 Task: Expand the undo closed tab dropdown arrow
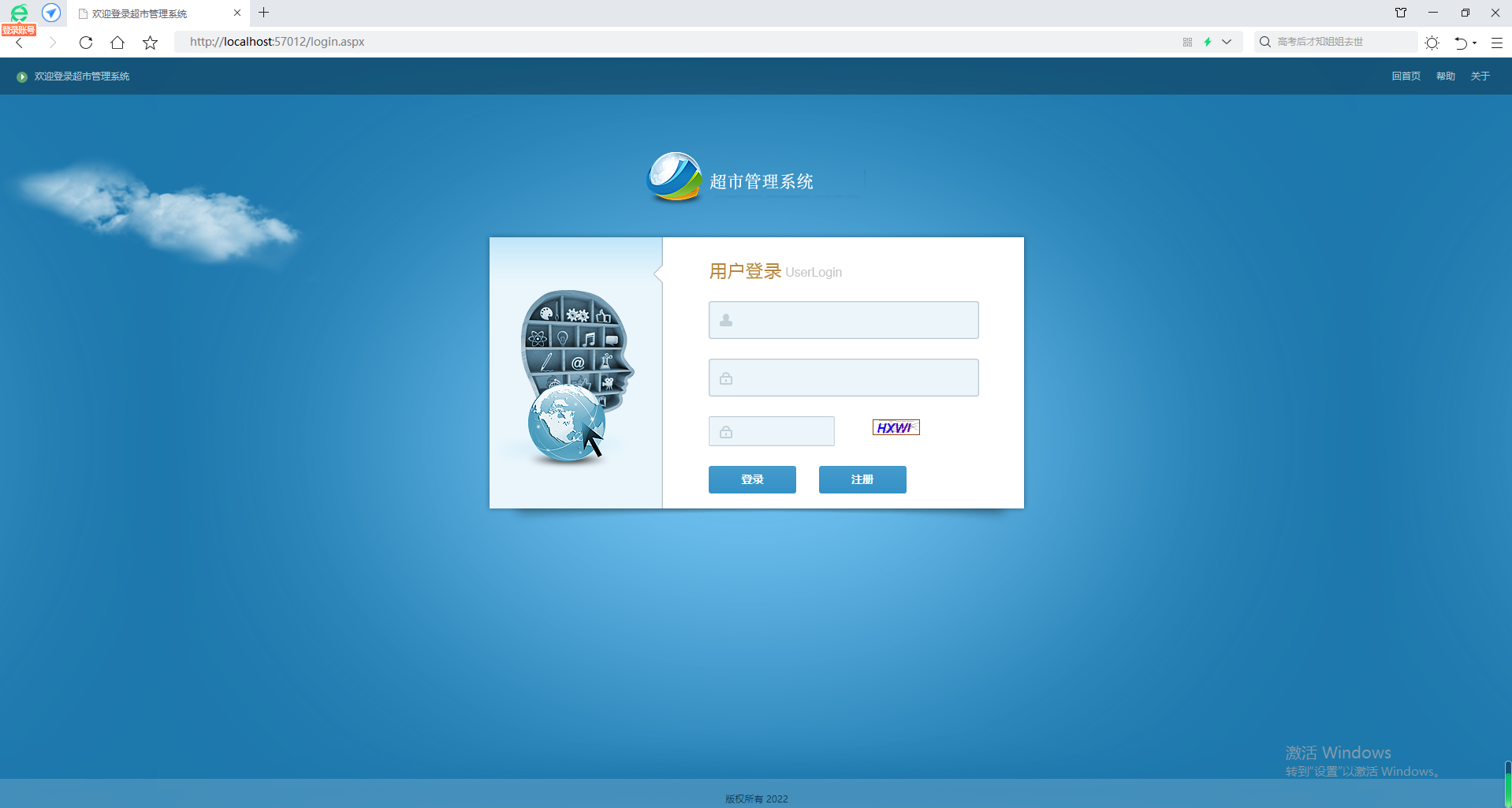[x=1475, y=43]
